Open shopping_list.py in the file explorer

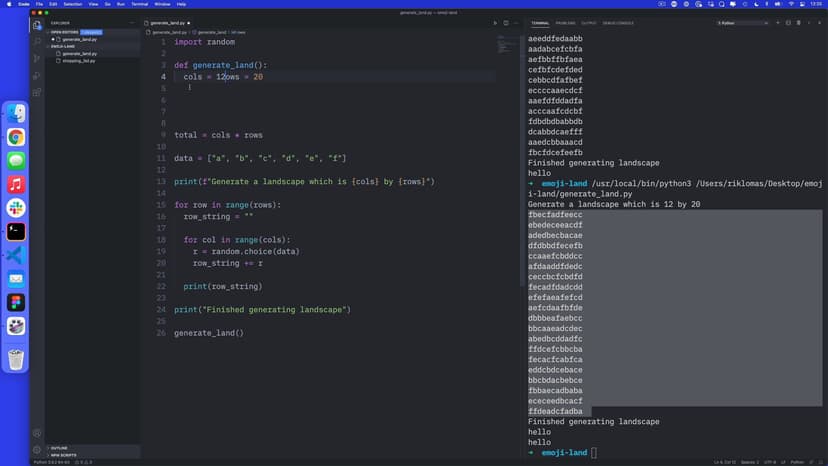(78, 60)
